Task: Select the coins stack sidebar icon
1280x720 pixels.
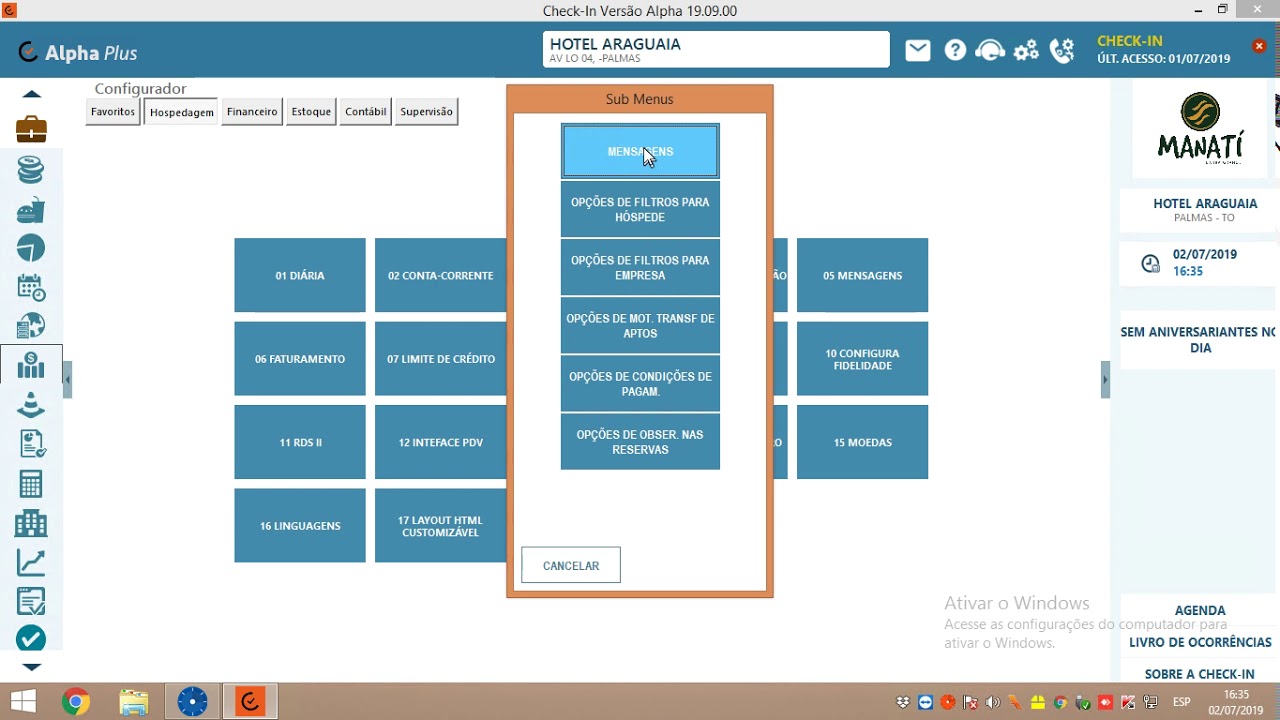Action: 31,170
